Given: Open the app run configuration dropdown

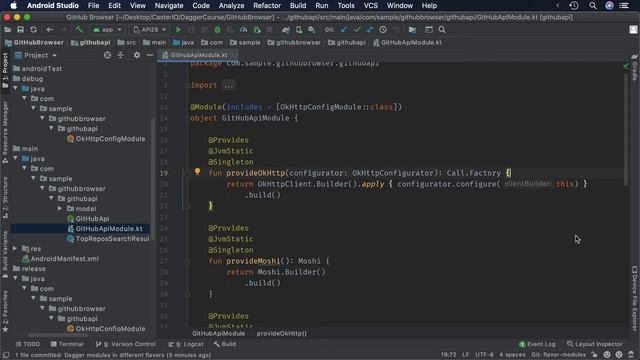Looking at the screenshot, I should coord(107,30).
